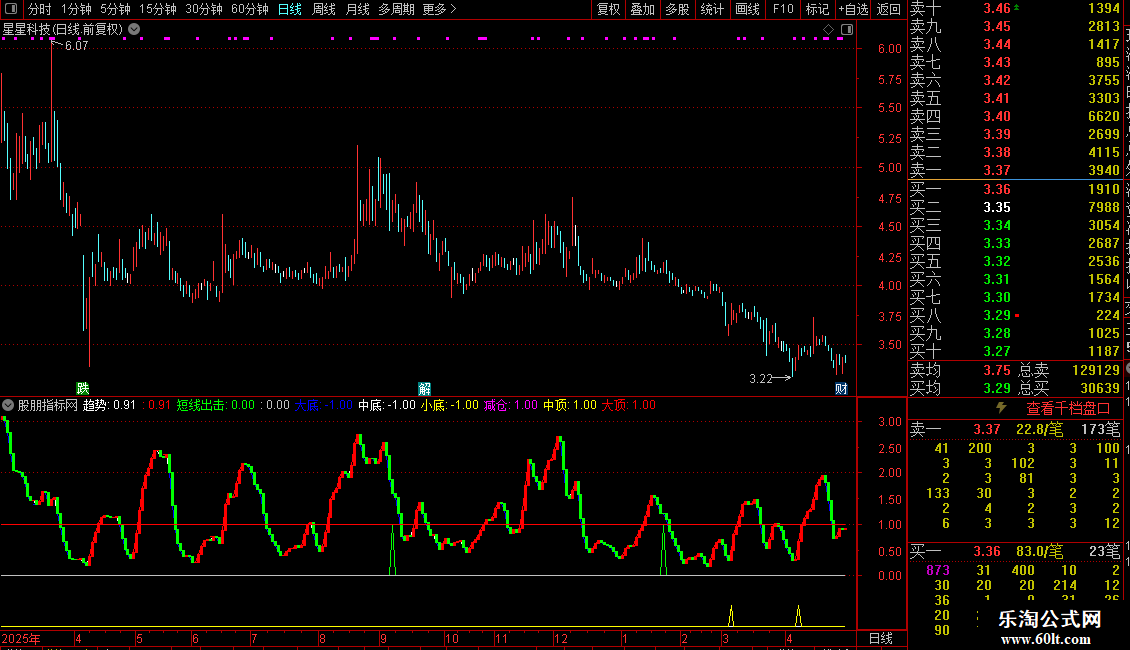Click the 买一 queue header with 23笔
This screenshot has height=650, width=1130.
[x=1015, y=551]
